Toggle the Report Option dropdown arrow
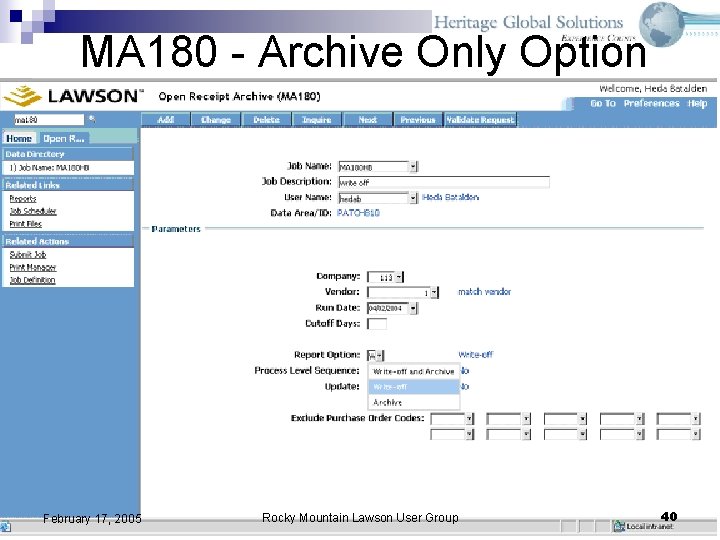The height and width of the screenshot is (540, 720). click(x=380, y=355)
